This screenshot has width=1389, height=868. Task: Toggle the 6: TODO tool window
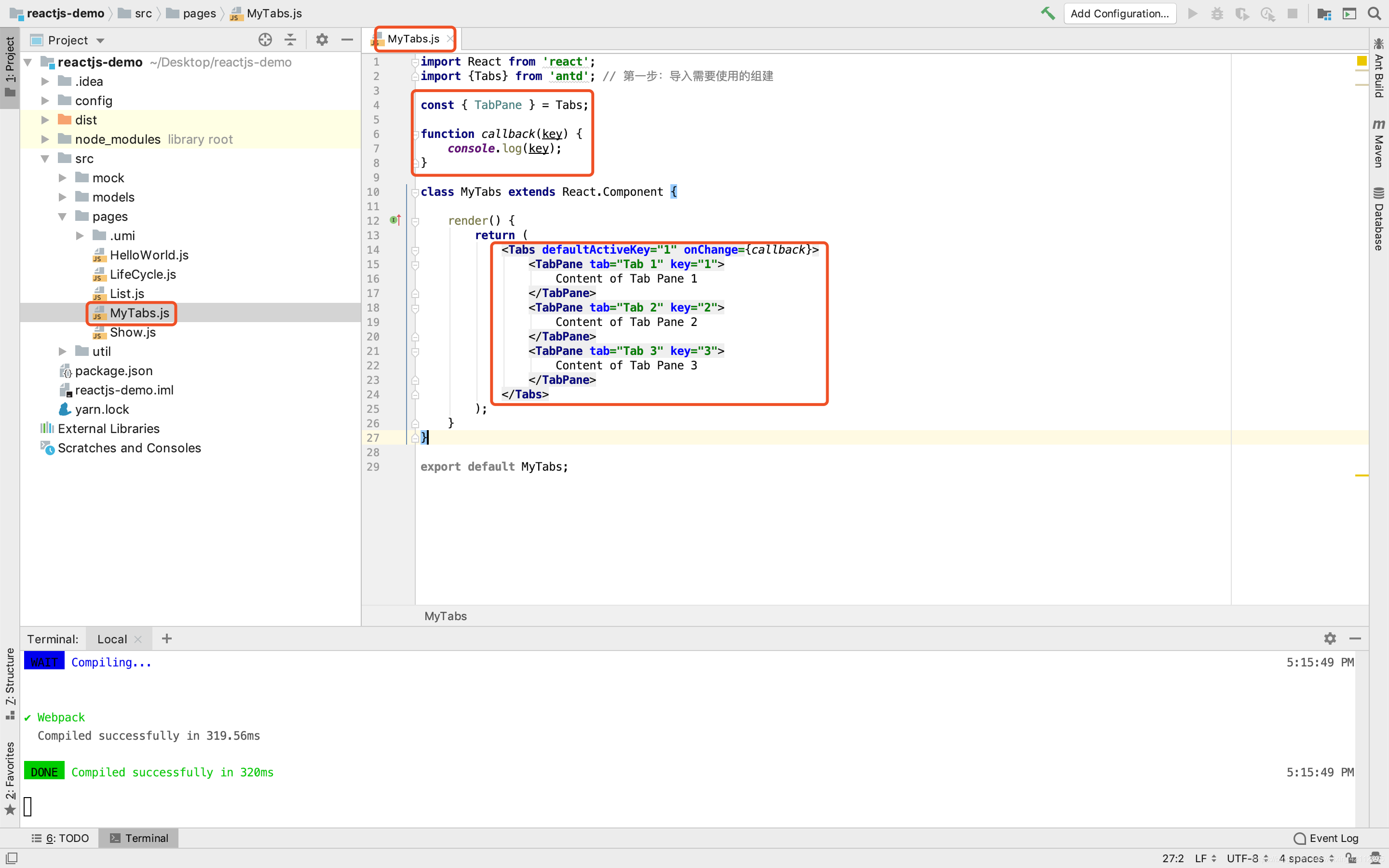(60, 838)
